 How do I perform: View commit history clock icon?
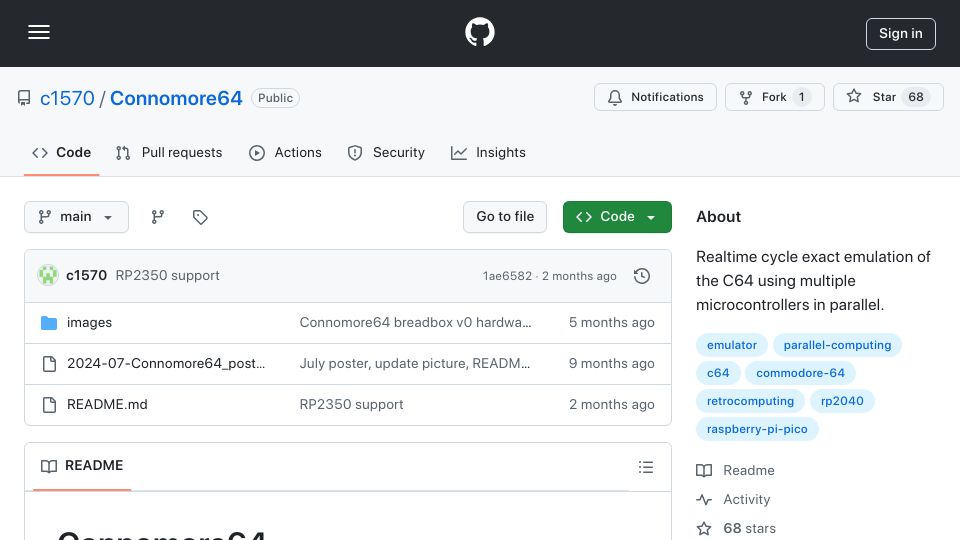coord(642,276)
